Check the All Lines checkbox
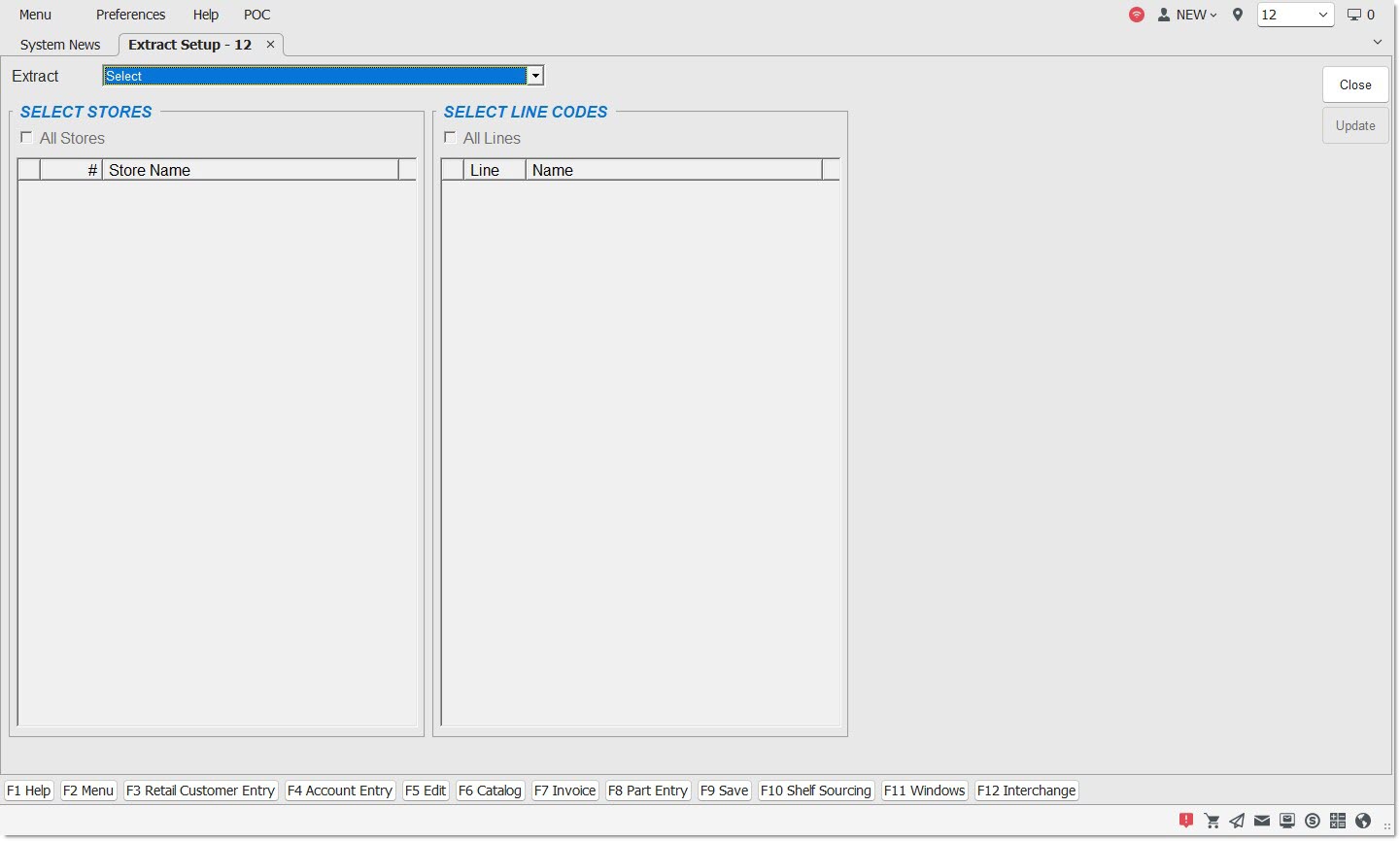This screenshot has width=1400, height=841. (451, 138)
